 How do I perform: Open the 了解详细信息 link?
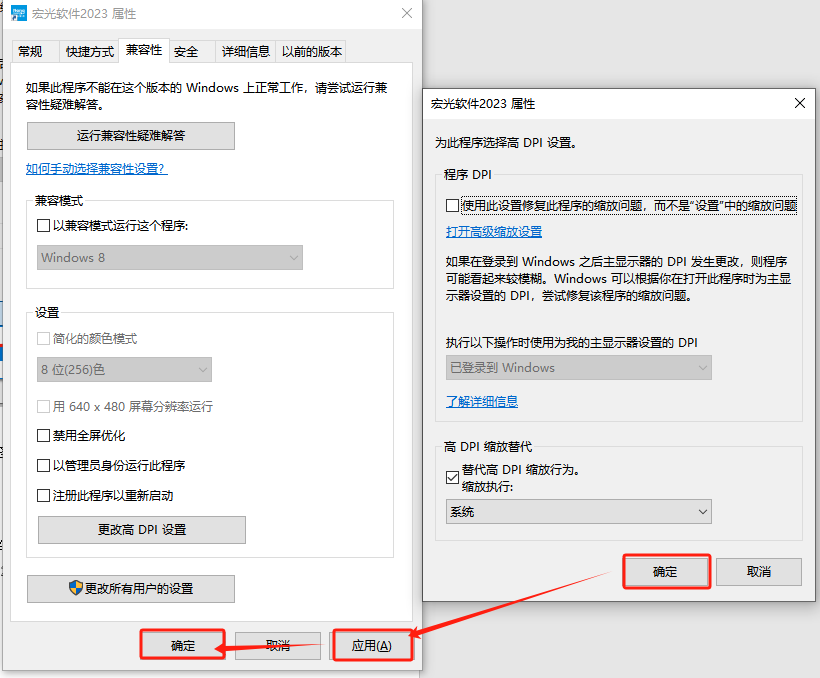482,401
